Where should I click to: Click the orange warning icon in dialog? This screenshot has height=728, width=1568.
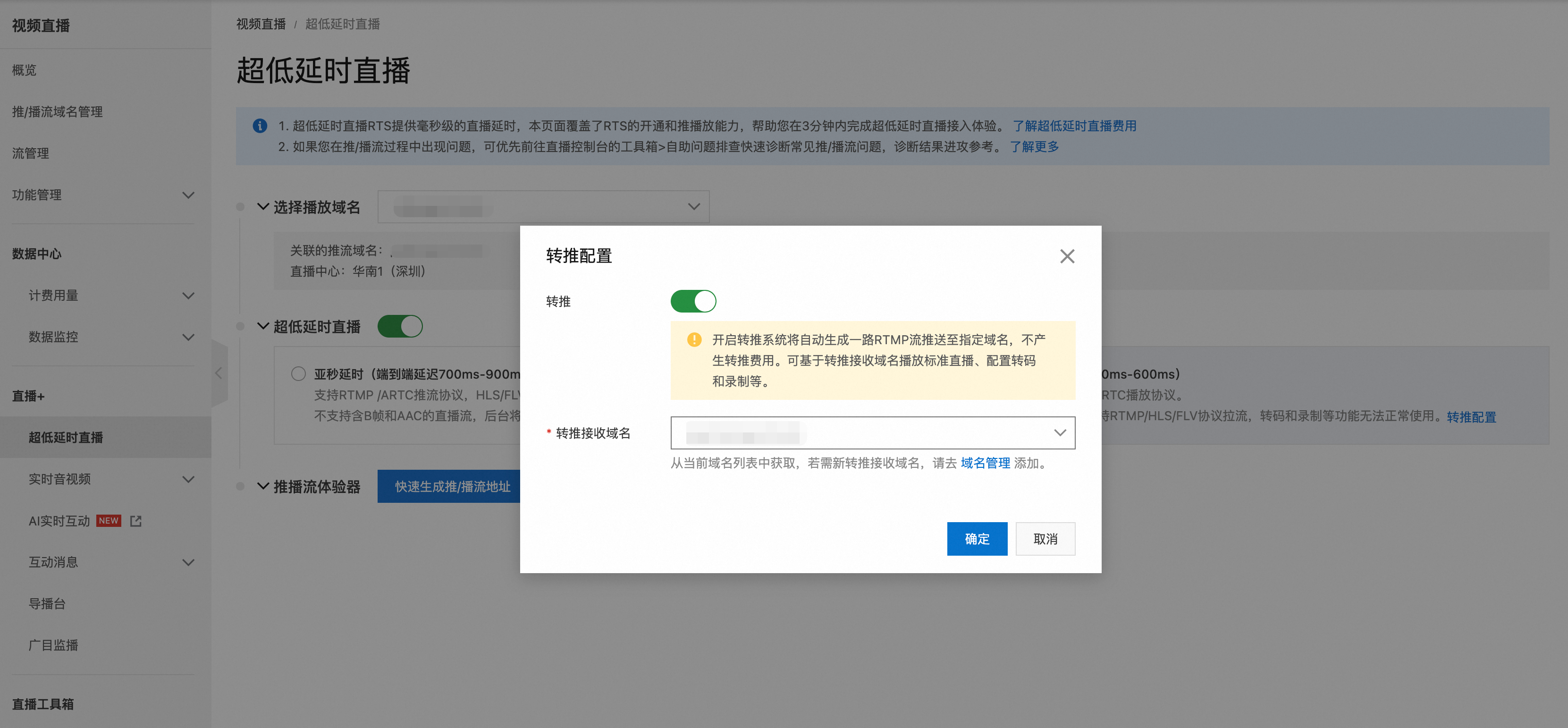[694, 339]
